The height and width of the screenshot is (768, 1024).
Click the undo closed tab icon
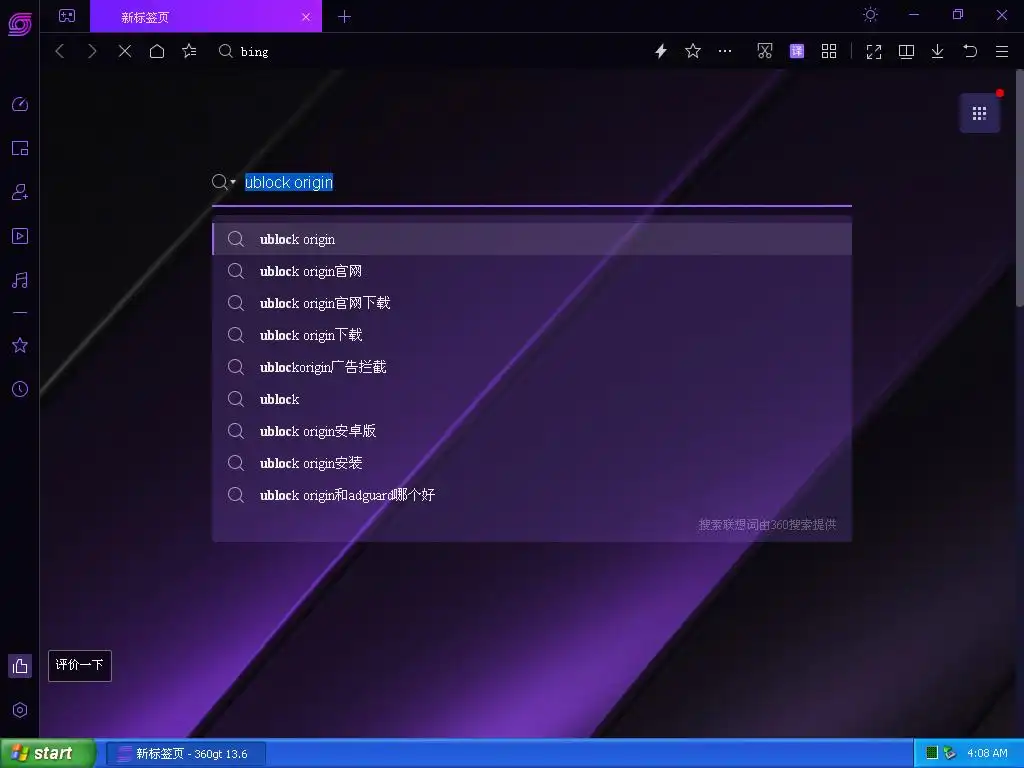pyautogui.click(x=970, y=51)
